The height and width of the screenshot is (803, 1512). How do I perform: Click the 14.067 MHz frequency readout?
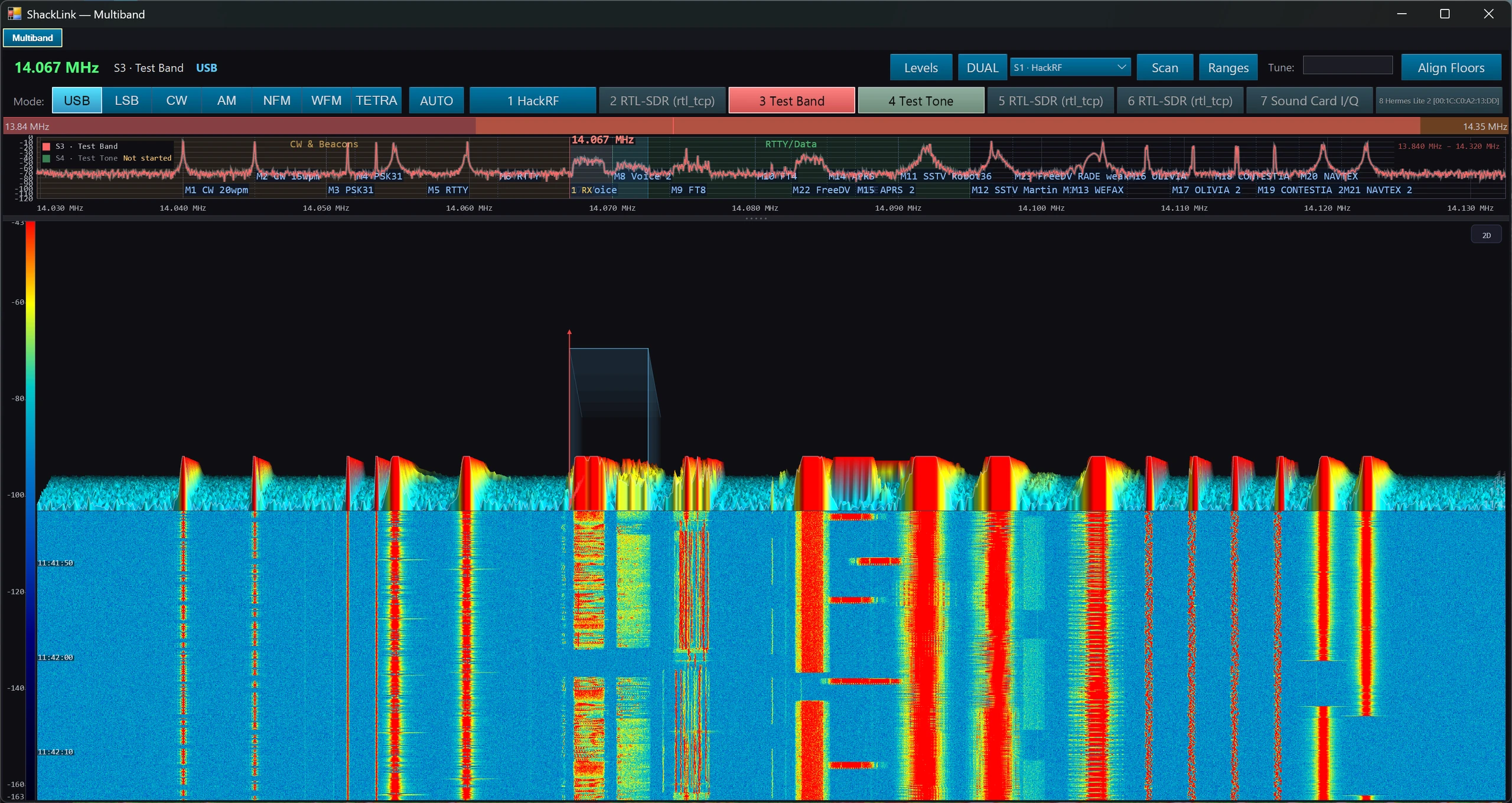pos(57,67)
